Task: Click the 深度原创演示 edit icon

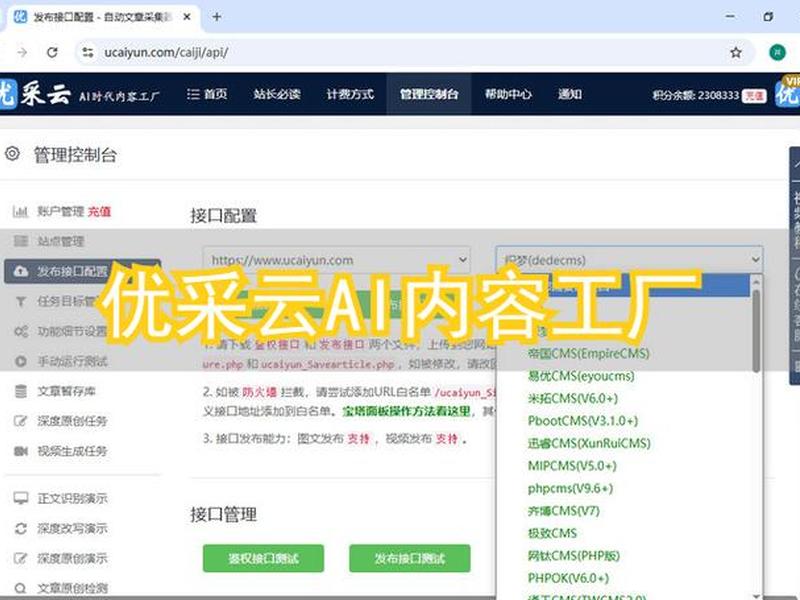Action: 20,558
